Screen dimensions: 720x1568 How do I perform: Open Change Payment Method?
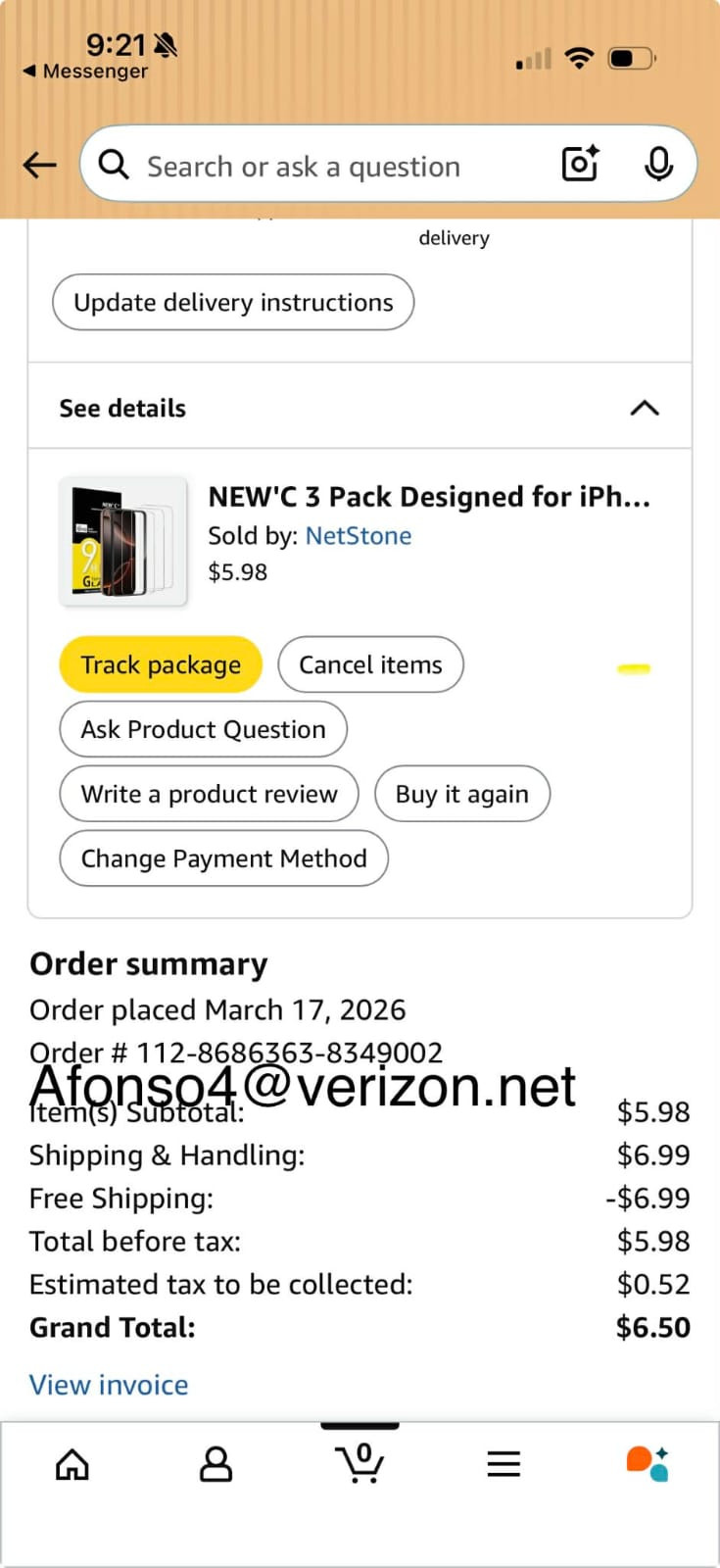(x=223, y=858)
